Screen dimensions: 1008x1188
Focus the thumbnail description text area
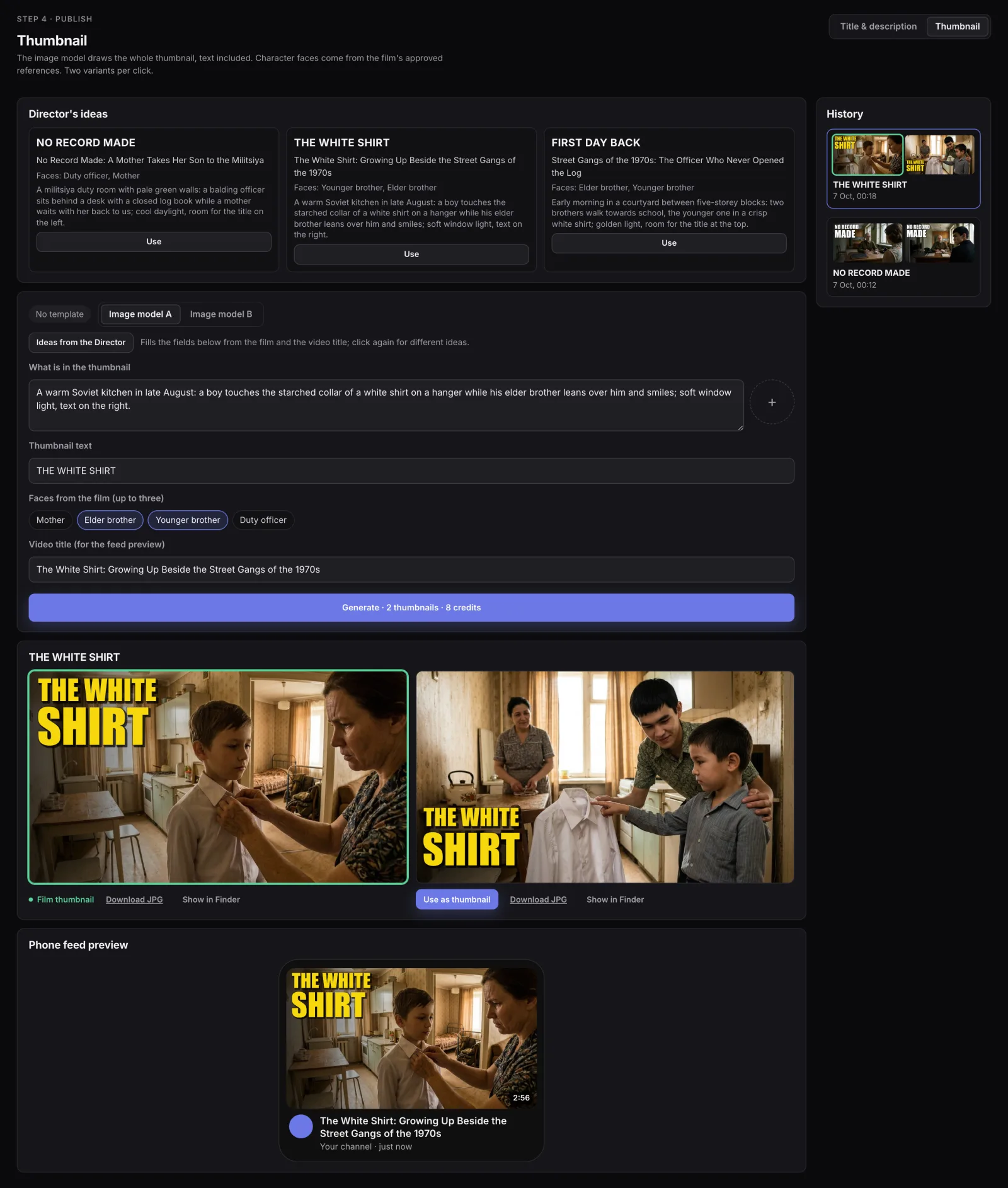coord(386,406)
